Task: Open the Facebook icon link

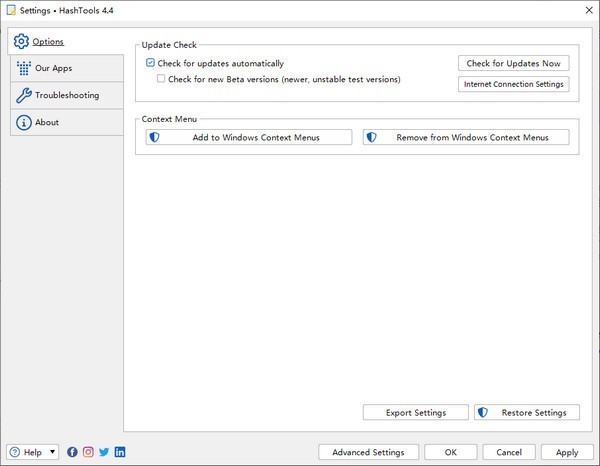Action: [x=72, y=452]
